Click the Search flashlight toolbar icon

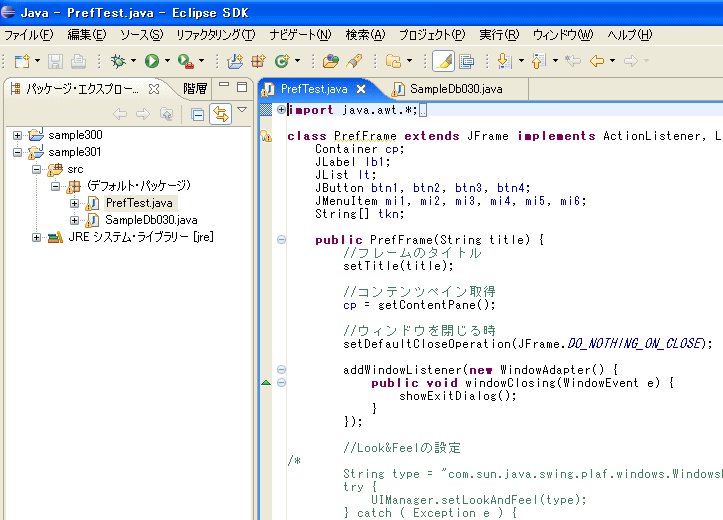354,61
